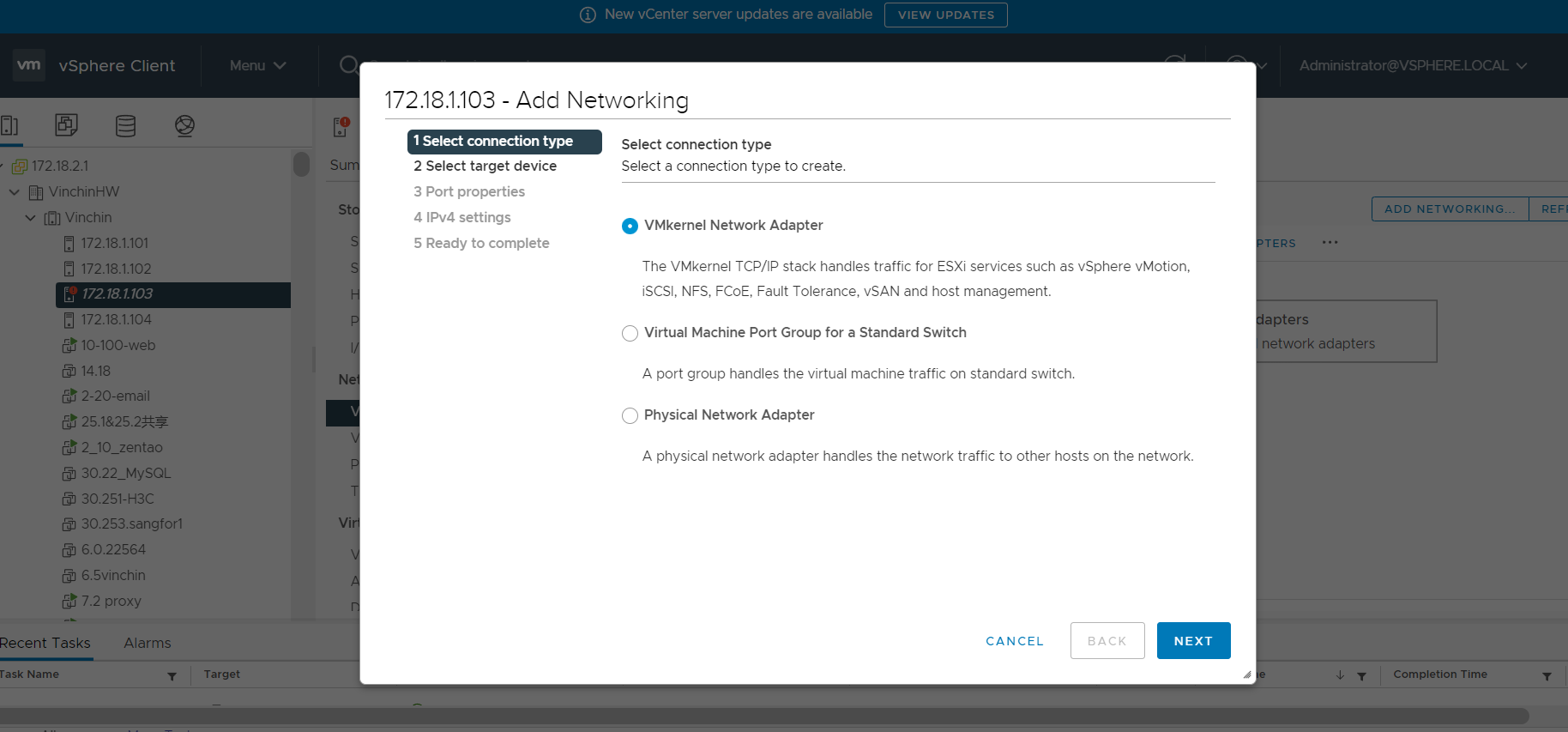Image resolution: width=1568 pixels, height=732 pixels.
Task: Click host icon for 172.18.1.101
Action: pyautogui.click(x=69, y=244)
